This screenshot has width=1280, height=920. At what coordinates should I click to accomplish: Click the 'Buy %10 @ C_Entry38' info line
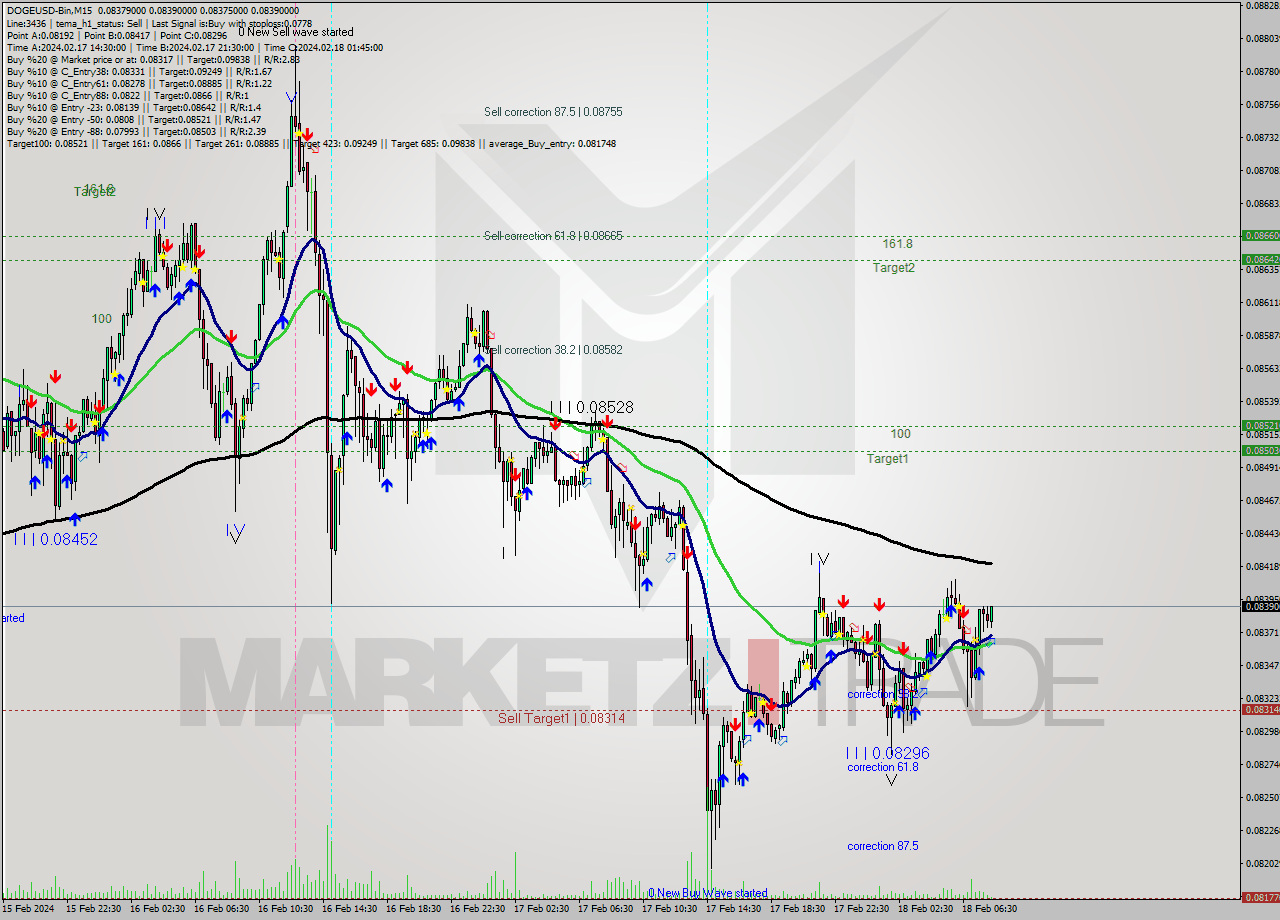(x=140, y=71)
